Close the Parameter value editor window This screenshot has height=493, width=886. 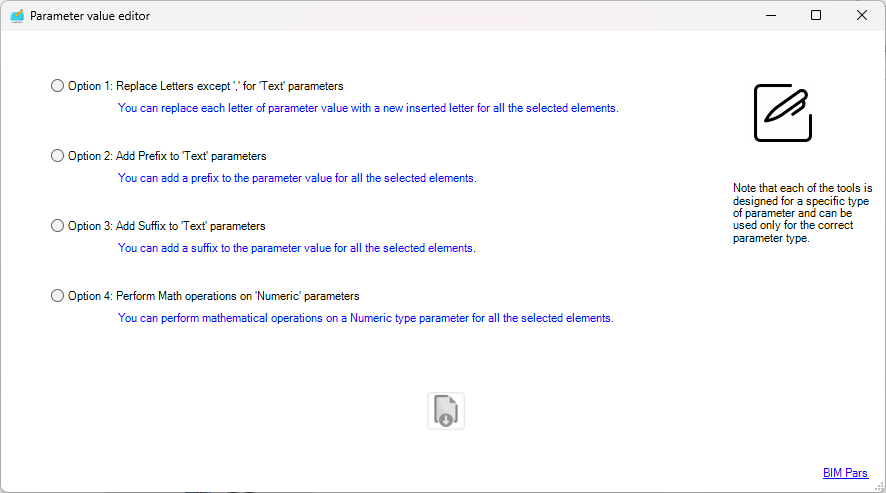(861, 16)
